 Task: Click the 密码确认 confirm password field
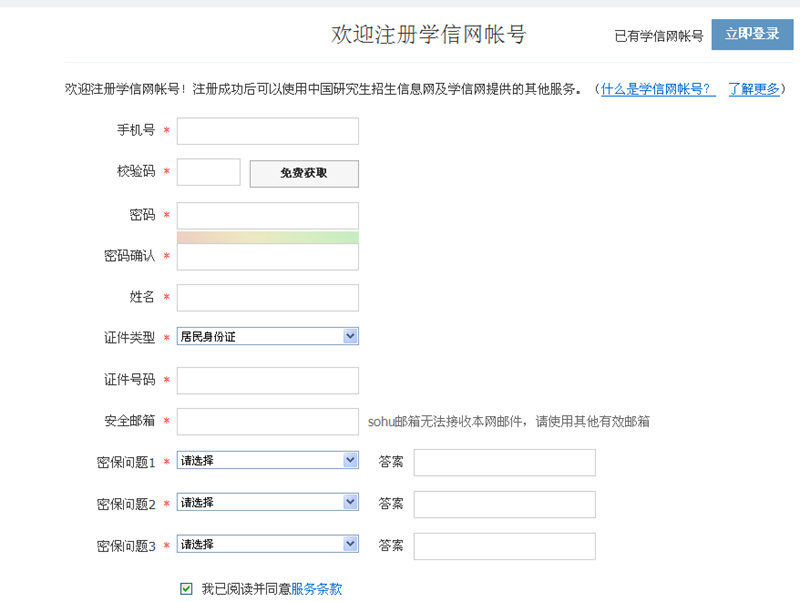(x=267, y=257)
